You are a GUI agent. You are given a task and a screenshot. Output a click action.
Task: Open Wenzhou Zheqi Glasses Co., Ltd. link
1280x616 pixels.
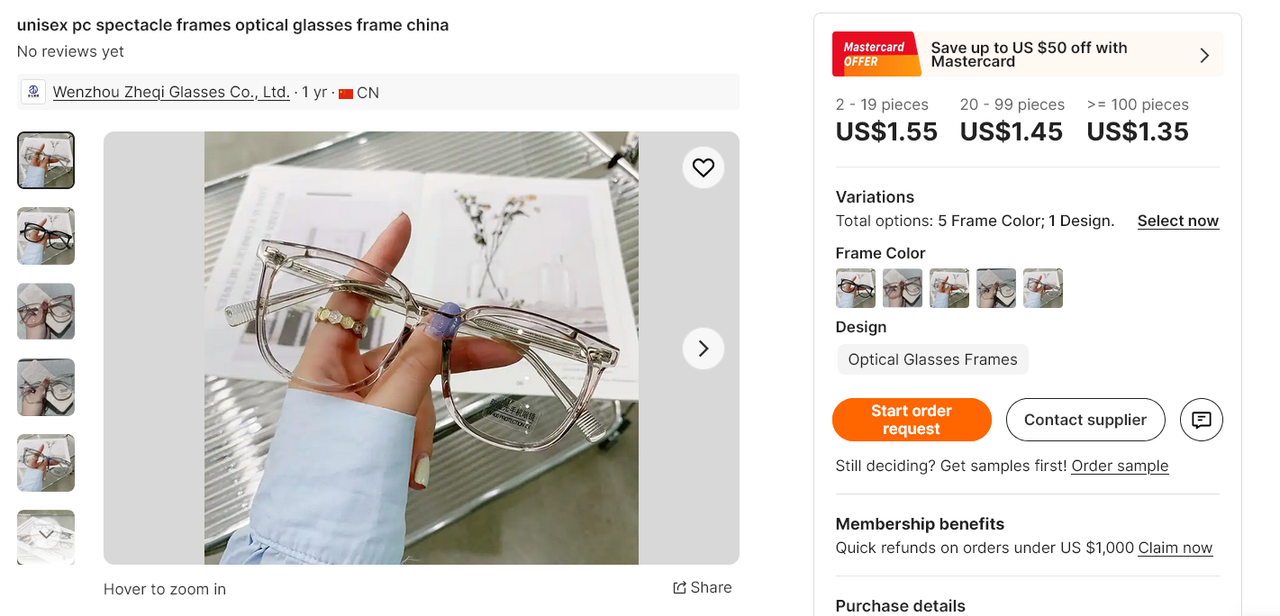[x=171, y=92]
